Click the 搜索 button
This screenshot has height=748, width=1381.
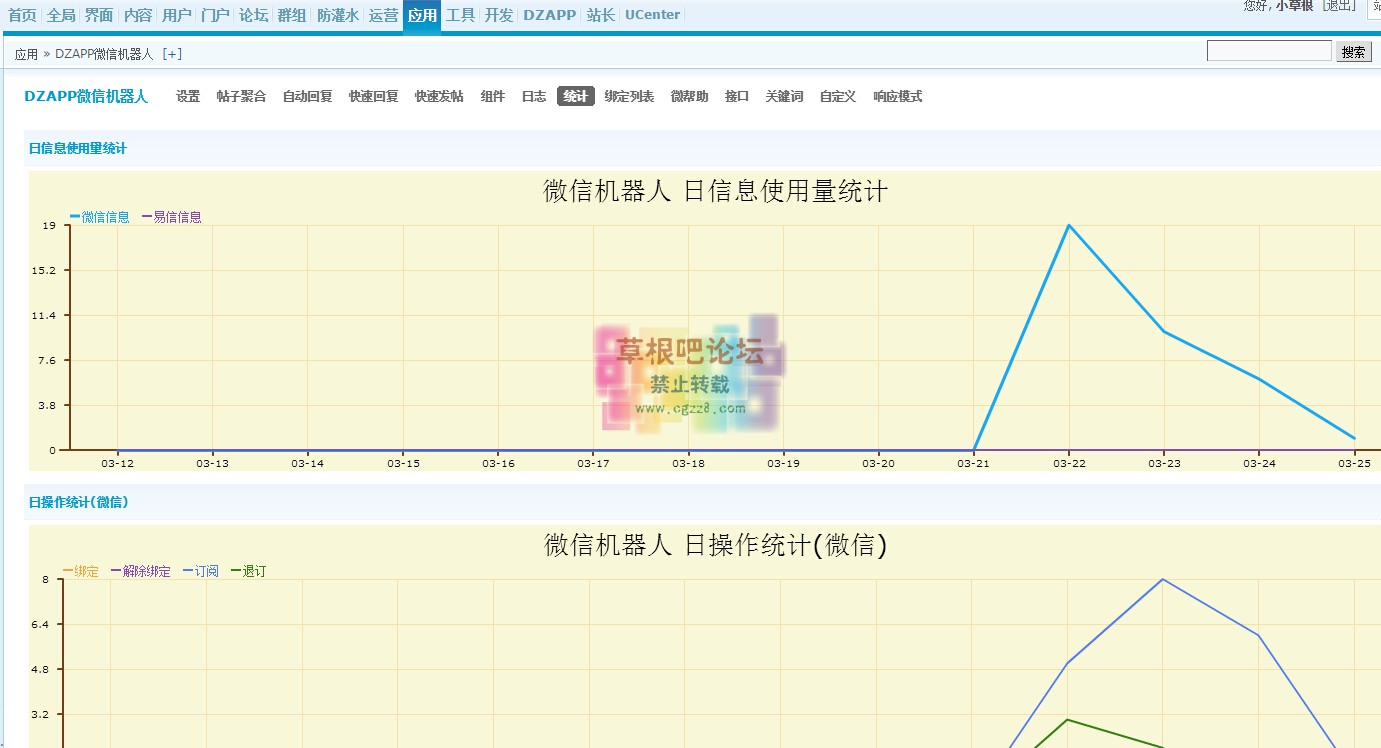coord(1354,51)
